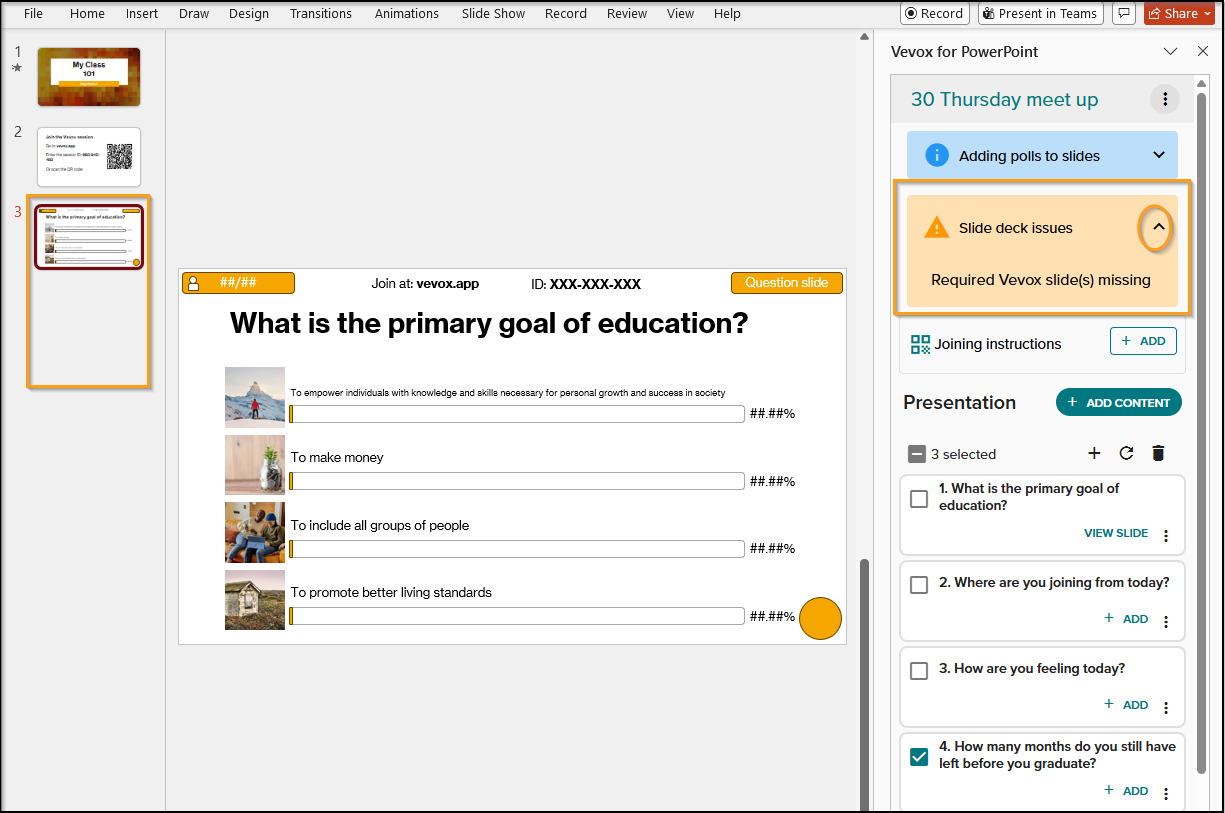Select the slide 2 thumbnail with QR code
Viewport: 1225px width, 813px height.
[x=89, y=157]
